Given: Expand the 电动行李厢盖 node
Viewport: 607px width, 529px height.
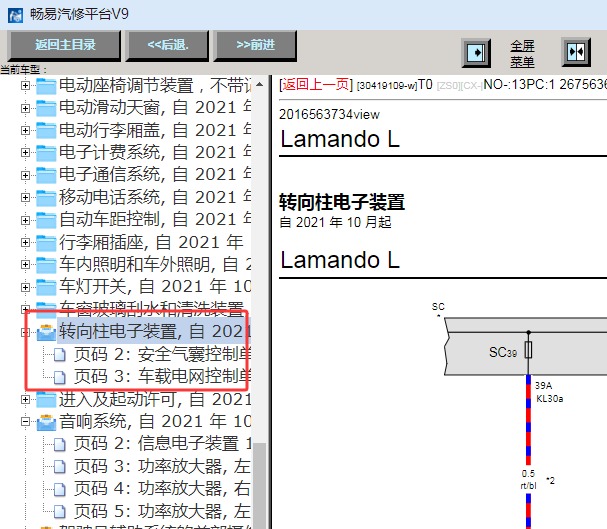Looking at the screenshot, I should (25, 130).
